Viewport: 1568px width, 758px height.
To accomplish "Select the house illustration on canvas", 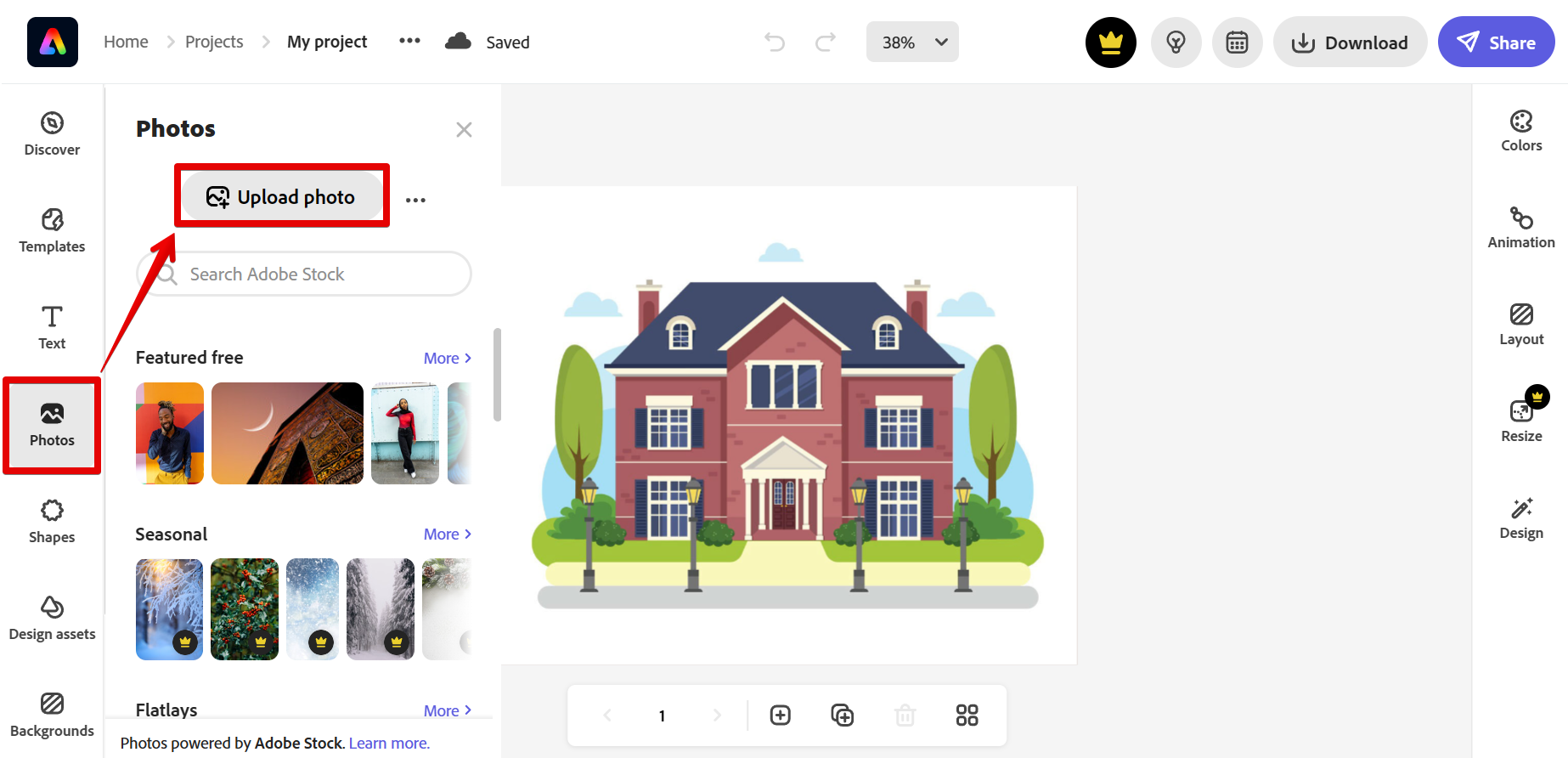I will click(x=788, y=425).
